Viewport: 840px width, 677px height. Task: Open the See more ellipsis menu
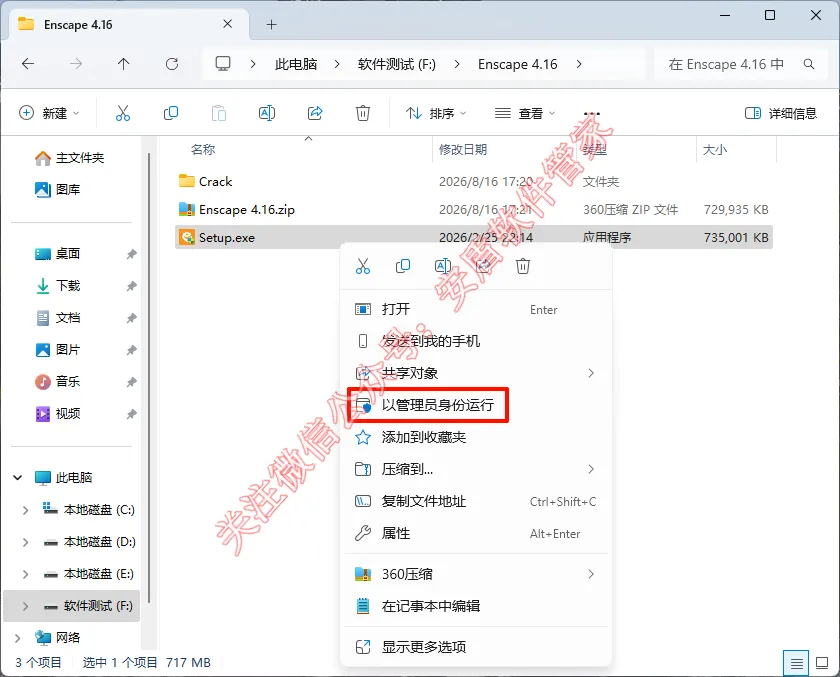tap(591, 114)
